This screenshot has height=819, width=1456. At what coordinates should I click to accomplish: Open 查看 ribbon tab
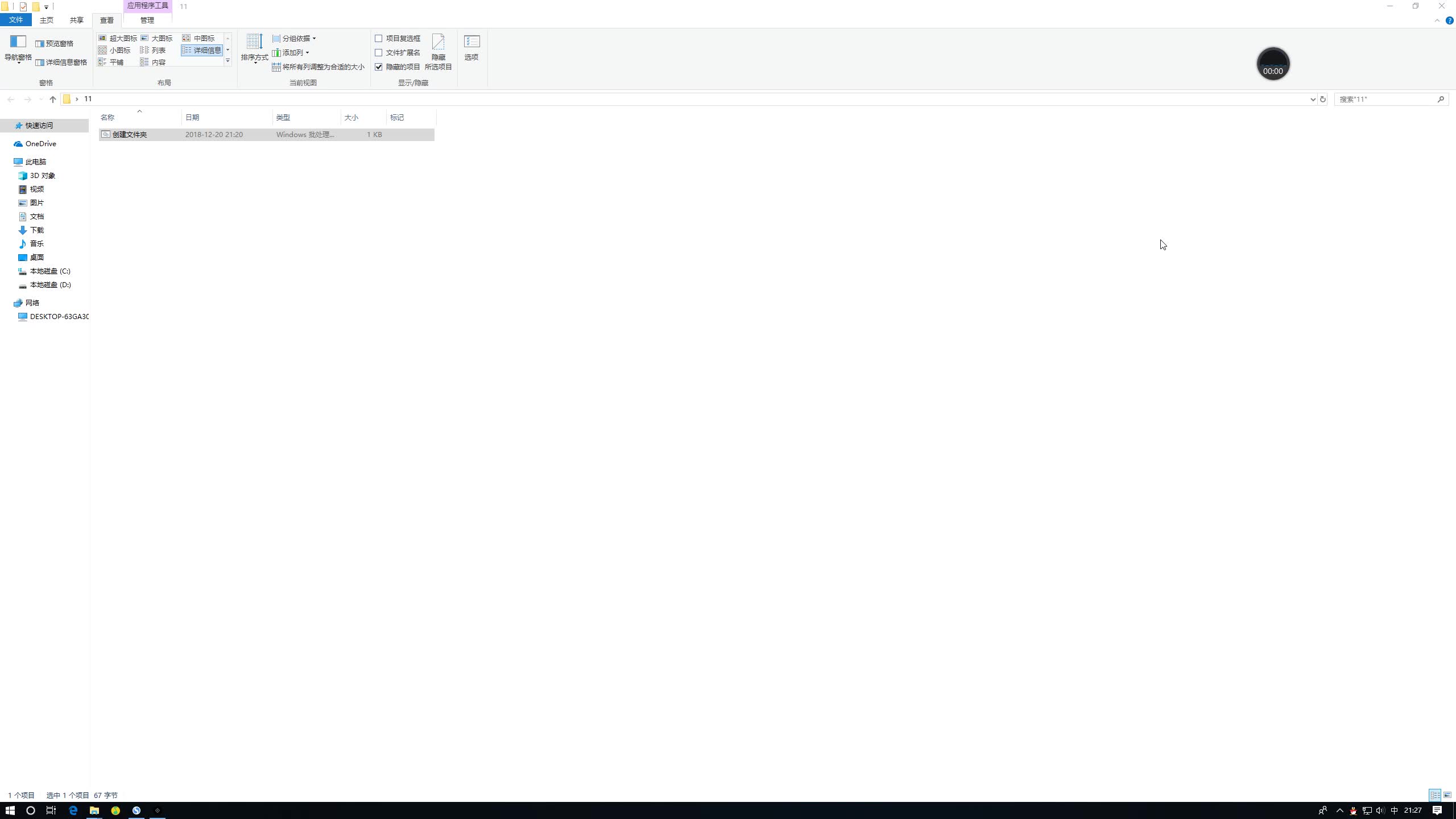point(107,20)
